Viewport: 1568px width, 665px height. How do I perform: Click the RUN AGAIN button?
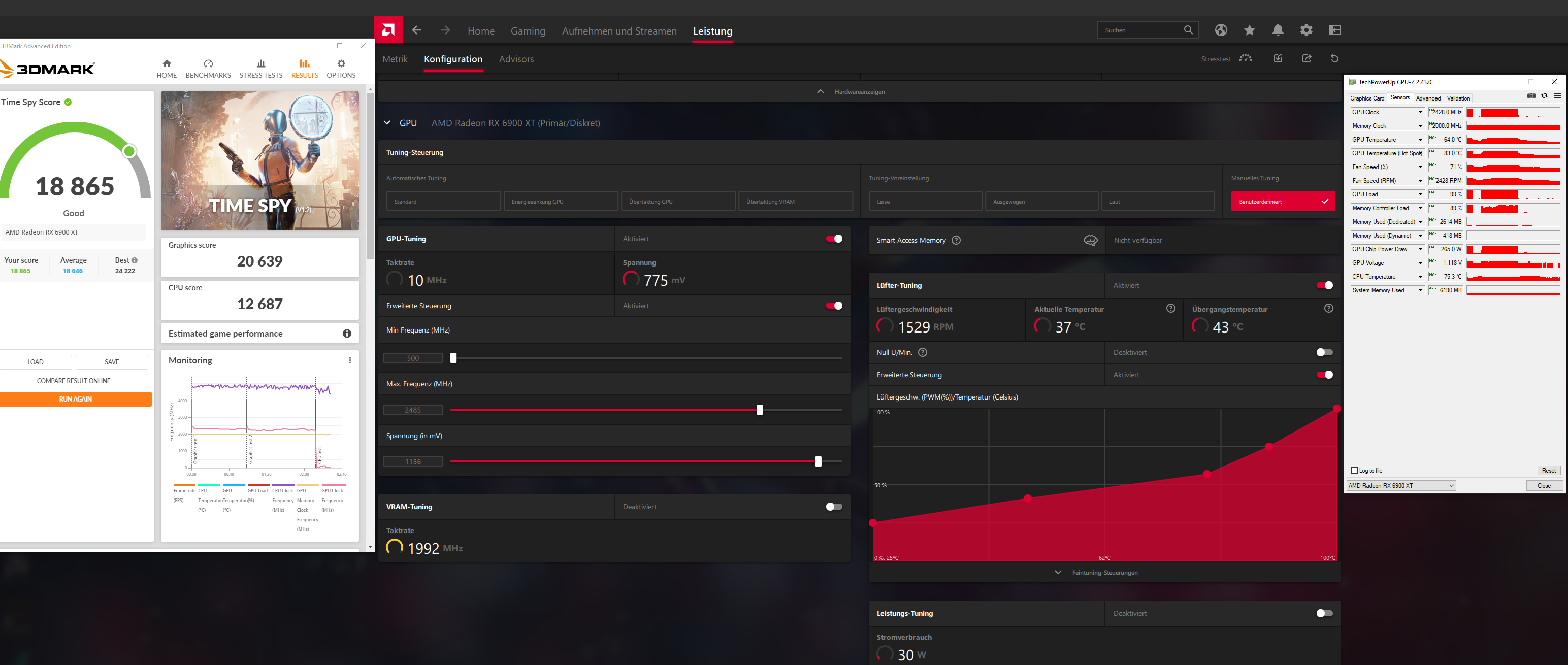pyautogui.click(x=76, y=399)
